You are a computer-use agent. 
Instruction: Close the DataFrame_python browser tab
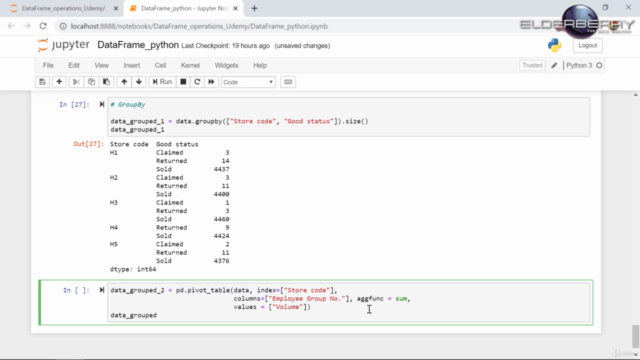[236, 8]
